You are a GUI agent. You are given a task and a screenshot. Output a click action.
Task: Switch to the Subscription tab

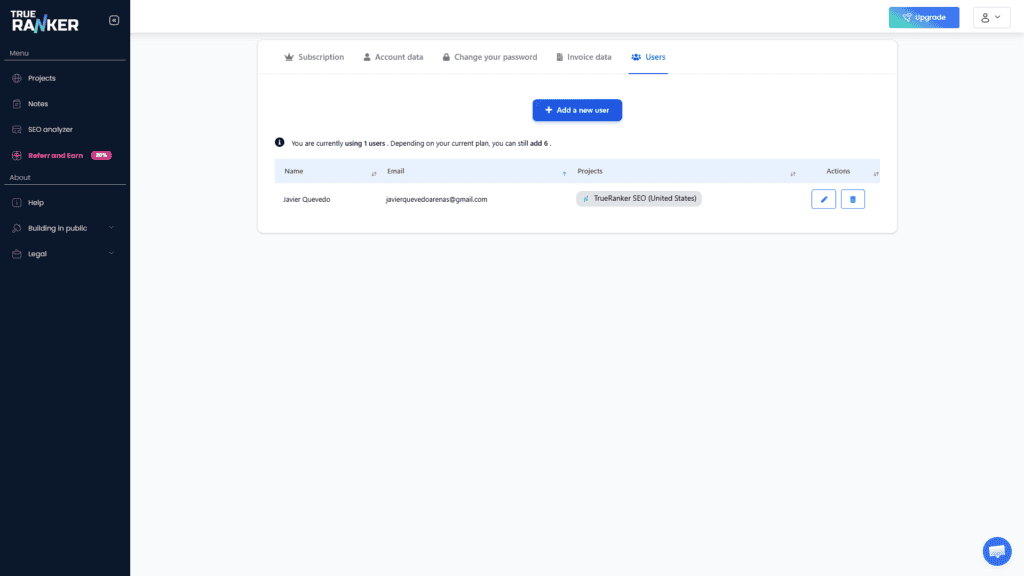[314, 57]
